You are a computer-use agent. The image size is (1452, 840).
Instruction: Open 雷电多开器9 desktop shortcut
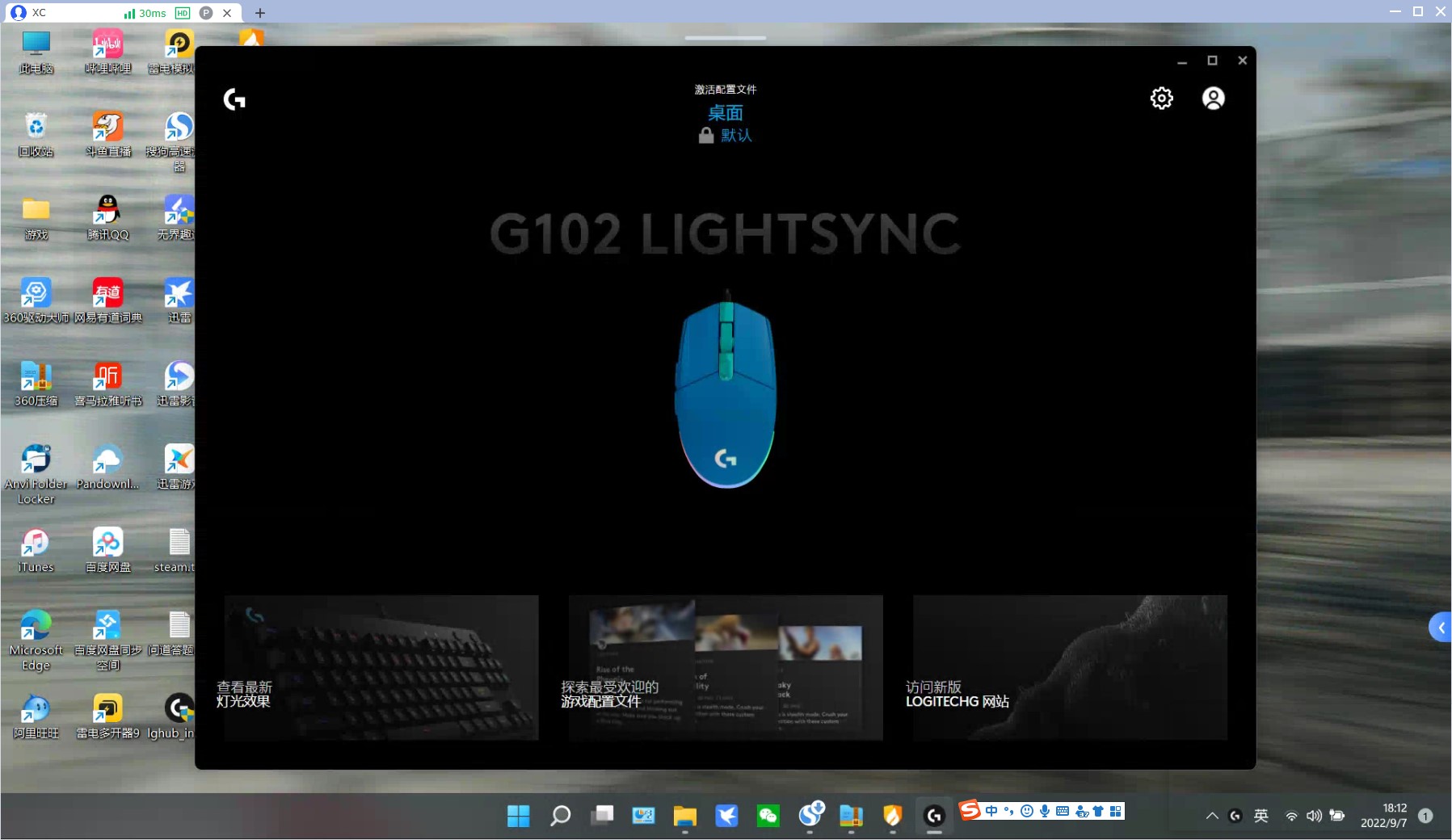pyautogui.click(x=107, y=716)
